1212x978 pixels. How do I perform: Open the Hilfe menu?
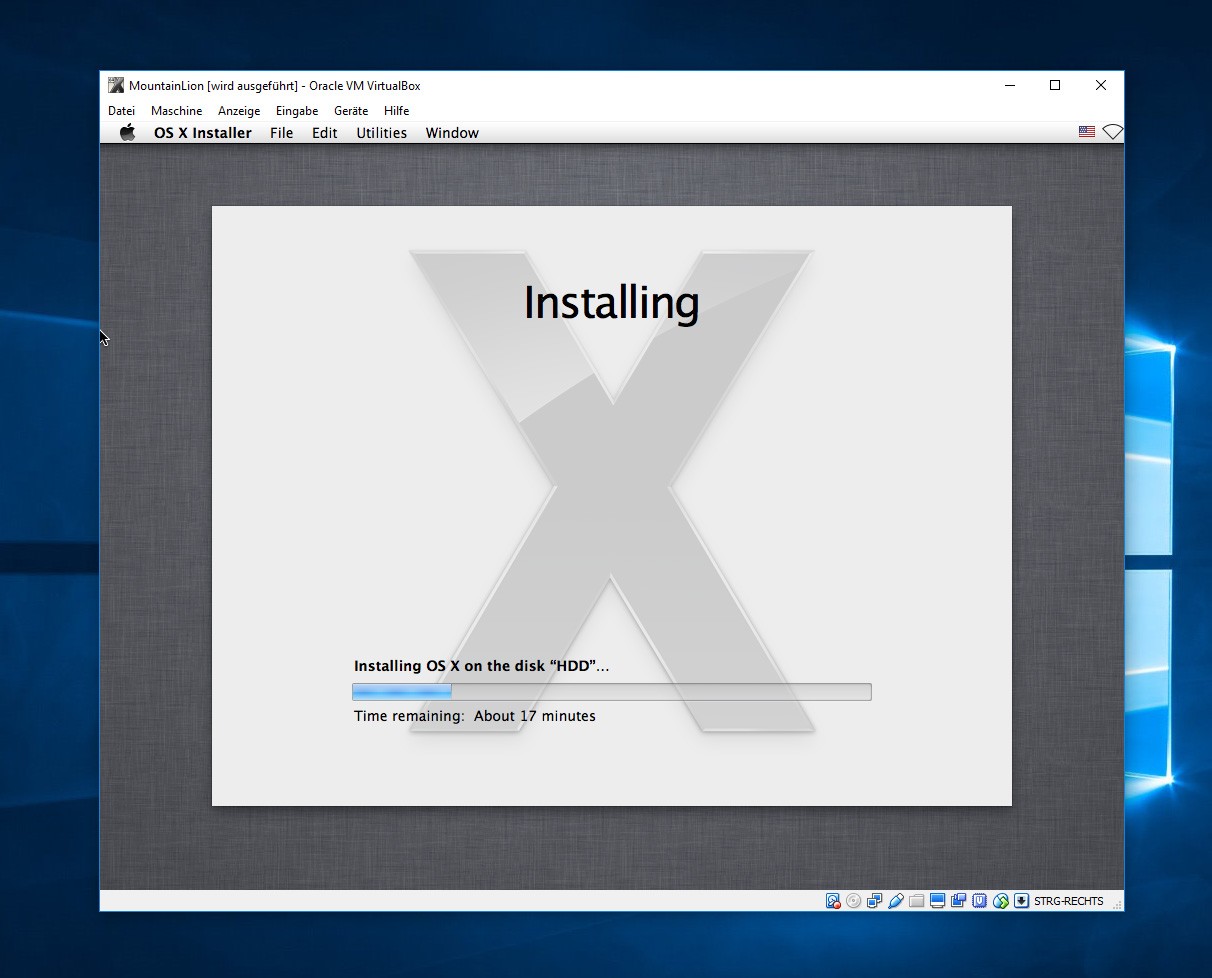click(x=397, y=111)
